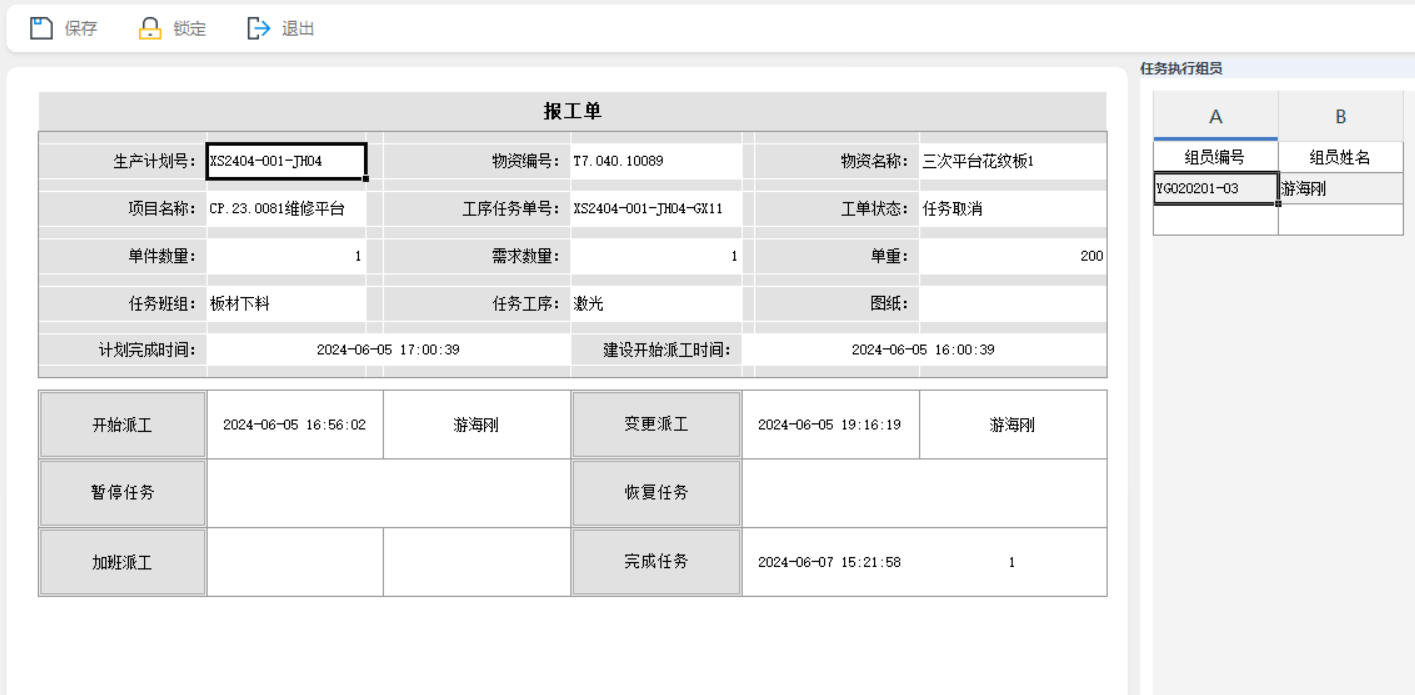
Task: Click member ID cell YG020201-03
Action: point(1215,188)
